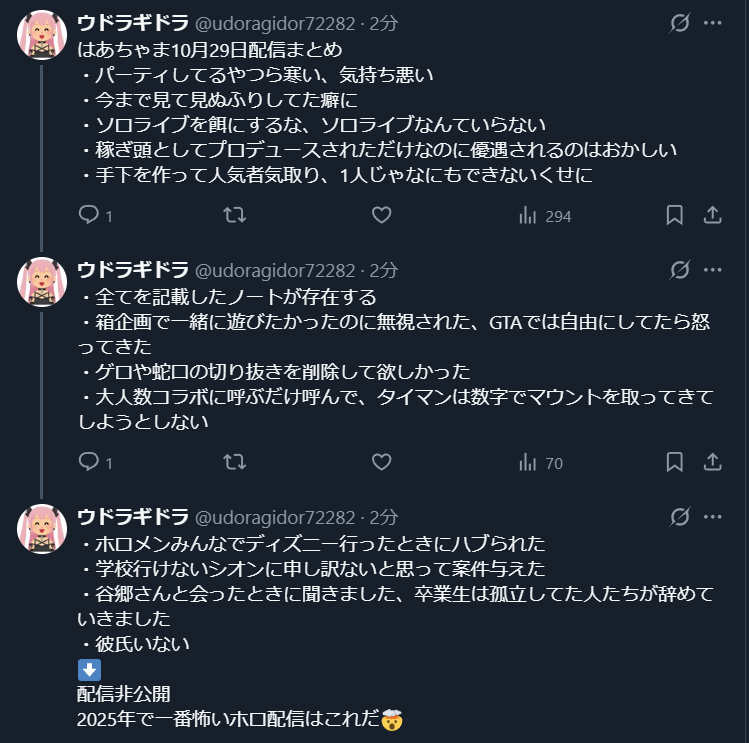
Task: Open more options menu on third tweet
Action: coord(713,517)
